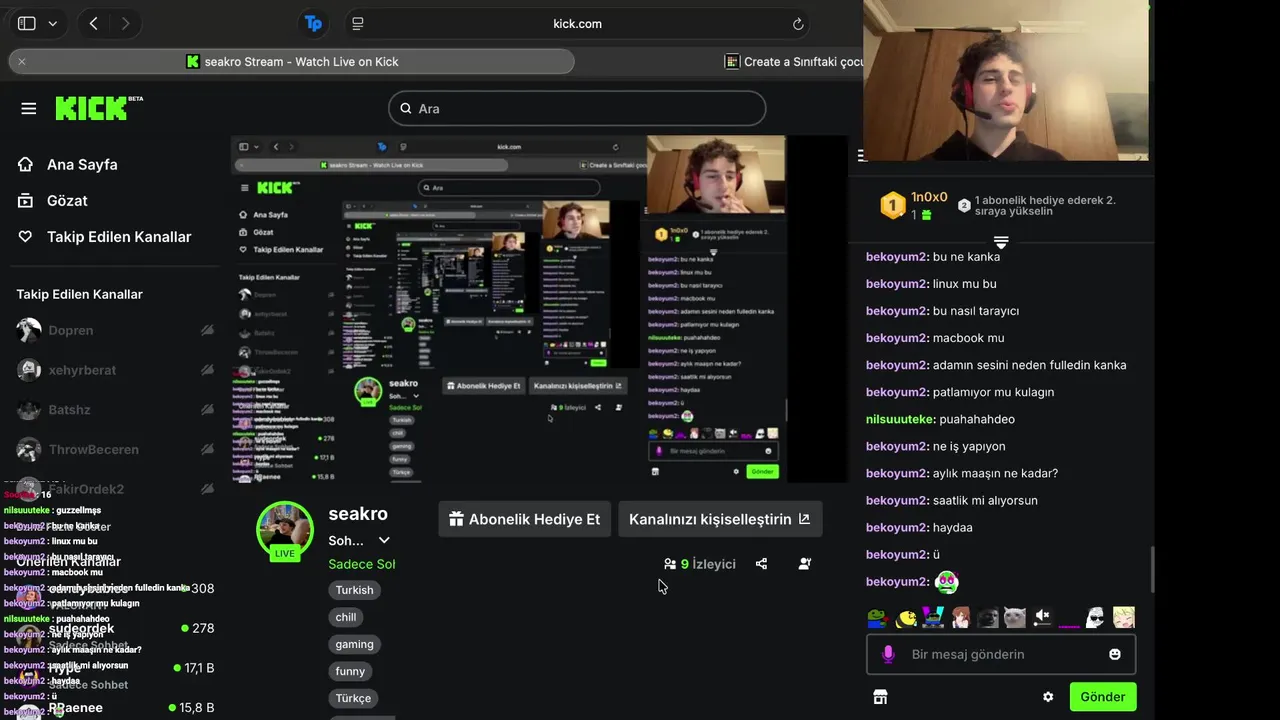This screenshot has height=720, width=1280.
Task: Insert the frog DJ emote
Action: pos(933,617)
